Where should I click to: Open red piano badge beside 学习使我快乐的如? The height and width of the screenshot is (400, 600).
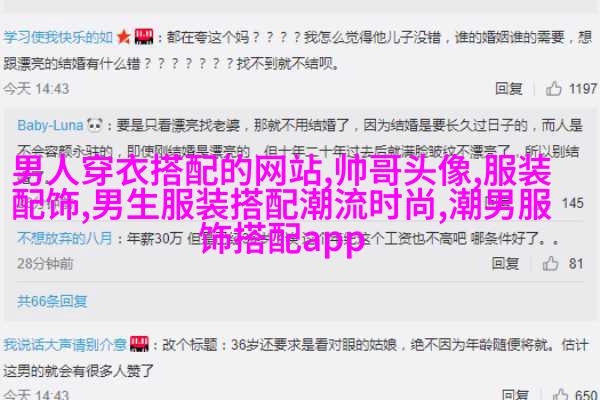144,37
